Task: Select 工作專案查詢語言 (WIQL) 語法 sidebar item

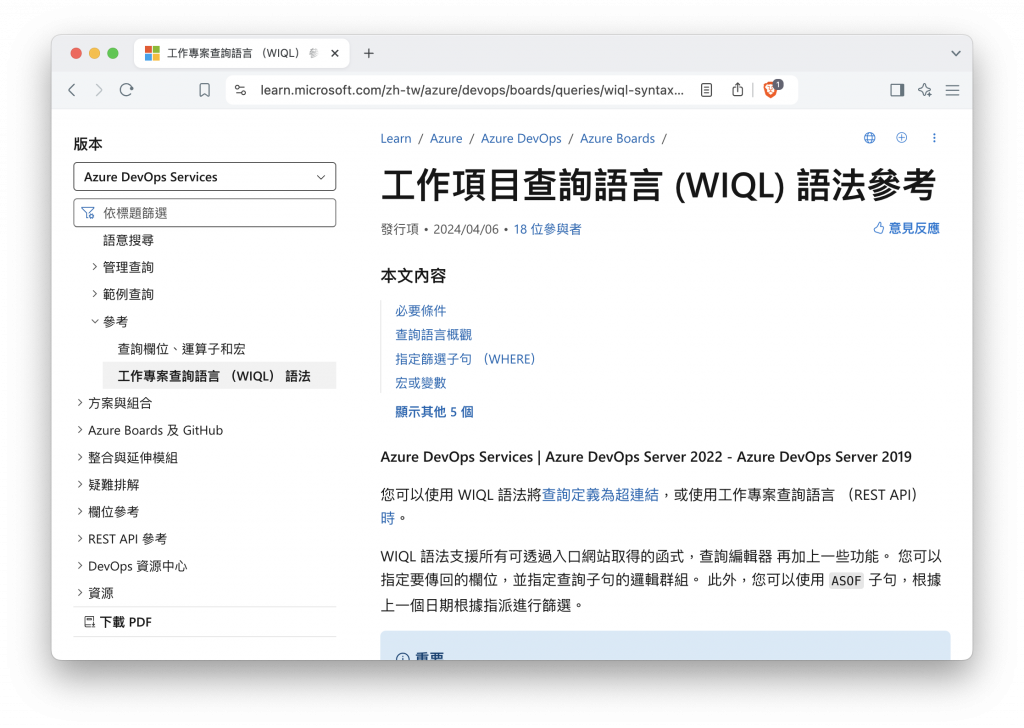Action: [219, 376]
